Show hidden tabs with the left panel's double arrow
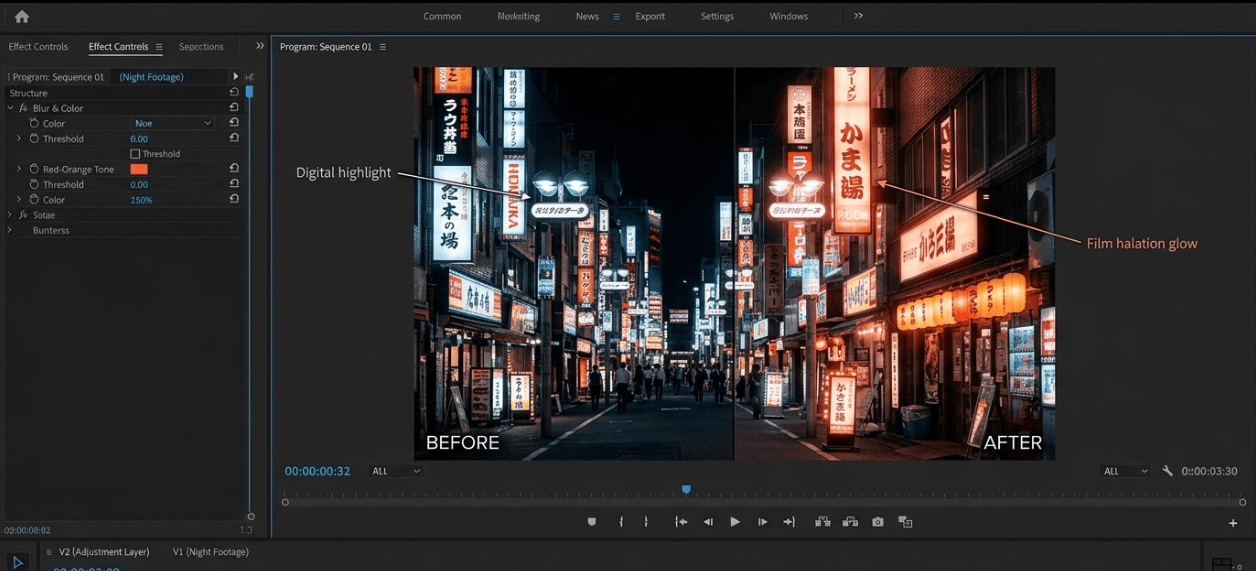Viewport: 1256px width, 571px height. coord(260,46)
